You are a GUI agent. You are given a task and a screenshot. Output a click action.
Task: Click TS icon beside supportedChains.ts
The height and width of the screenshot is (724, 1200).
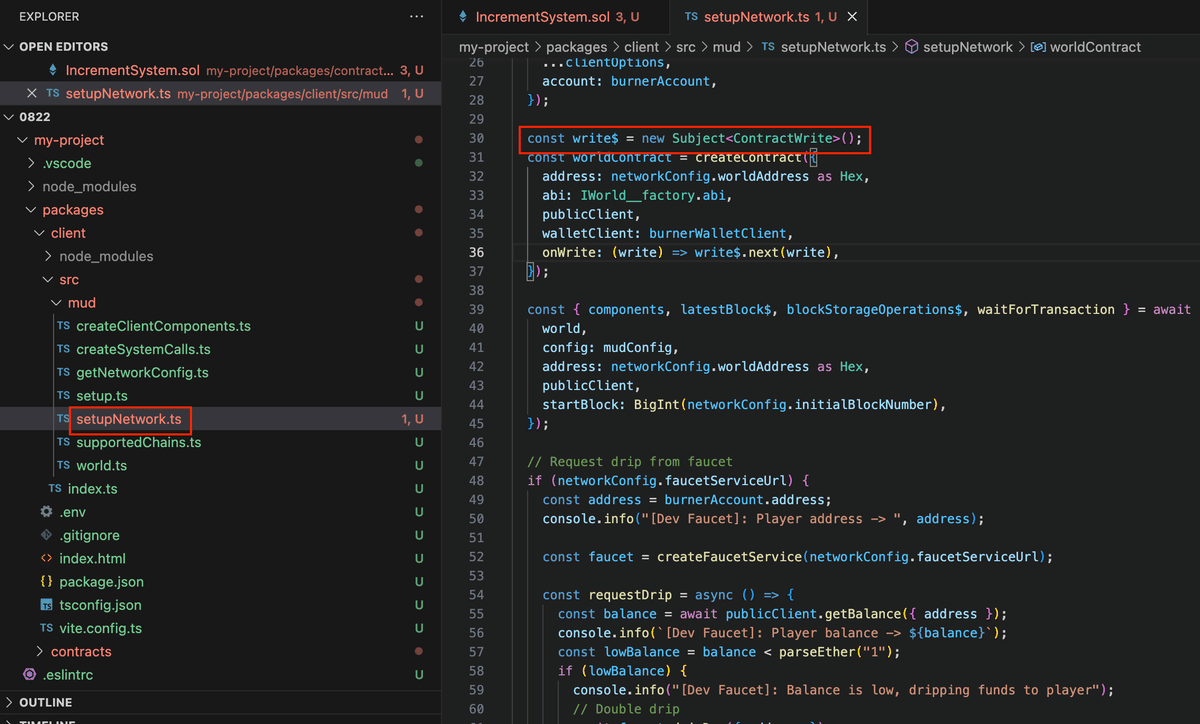64,442
